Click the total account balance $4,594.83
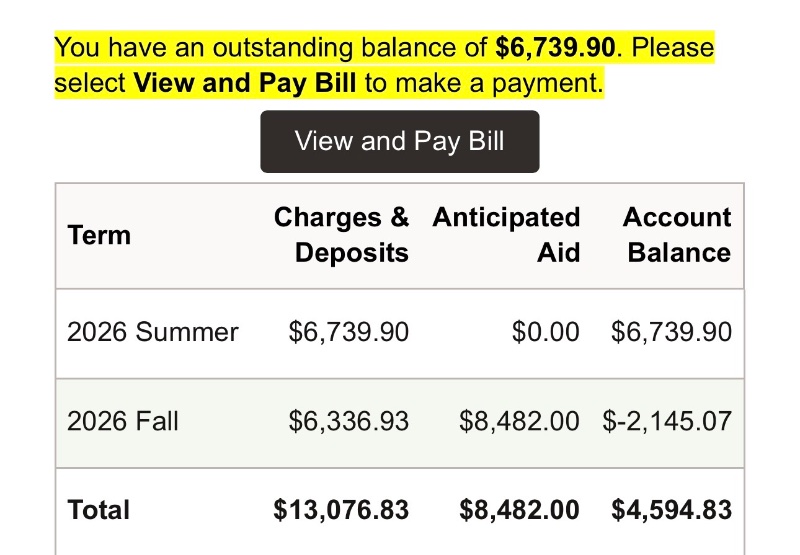Viewport: 800px width, 555px height. point(671,510)
